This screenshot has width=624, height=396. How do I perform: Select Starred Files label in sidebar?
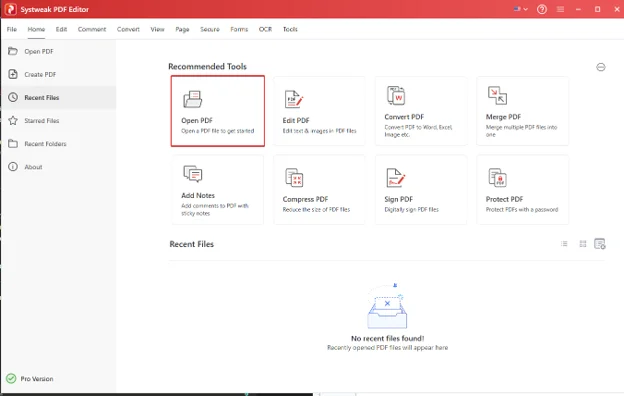pyautogui.click(x=42, y=121)
